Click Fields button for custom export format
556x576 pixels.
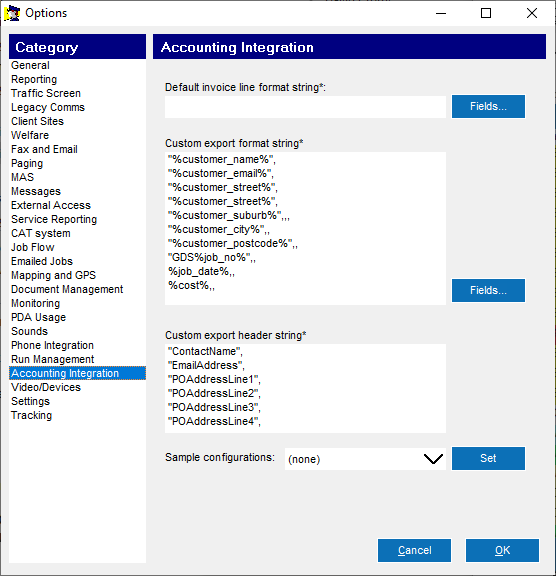pos(488,291)
